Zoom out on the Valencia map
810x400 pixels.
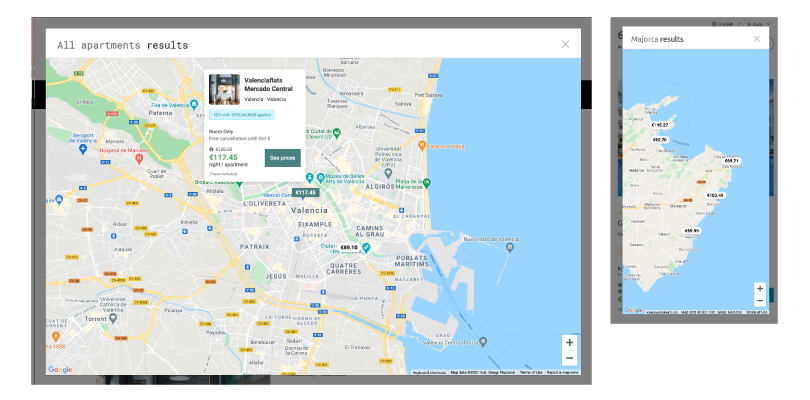(569, 358)
